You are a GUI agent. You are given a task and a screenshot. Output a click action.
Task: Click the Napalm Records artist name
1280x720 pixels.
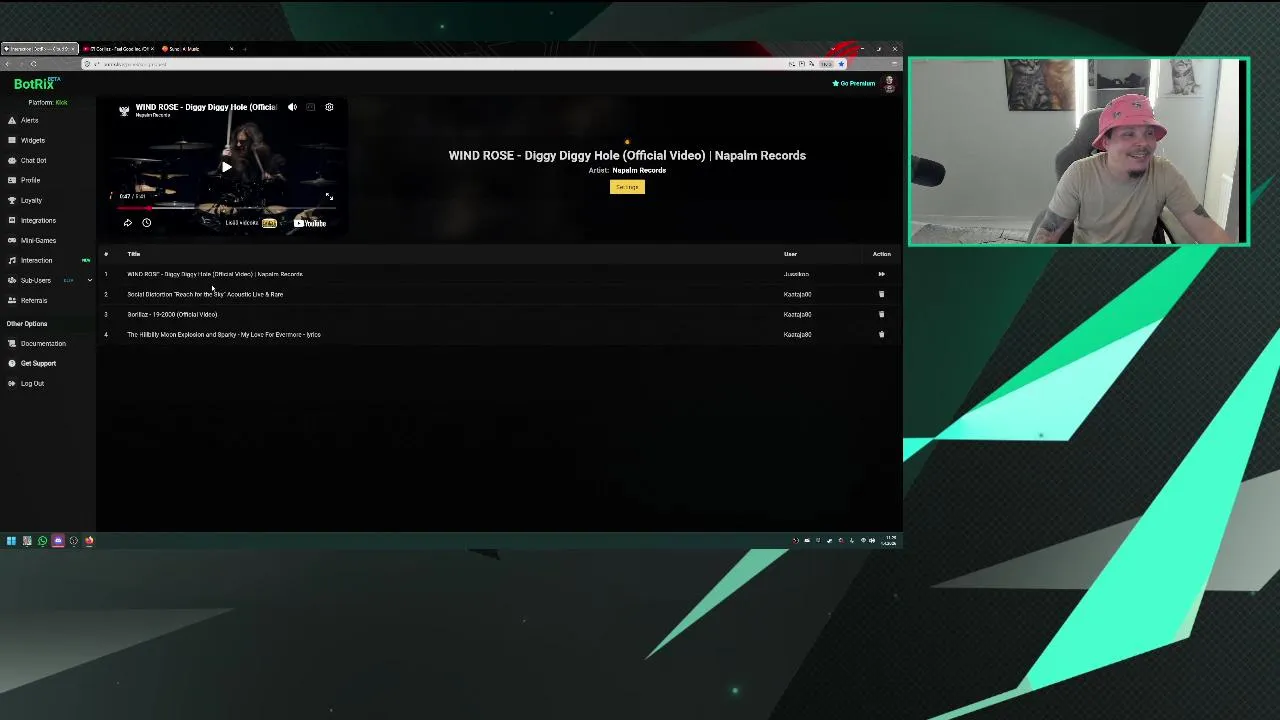point(639,170)
